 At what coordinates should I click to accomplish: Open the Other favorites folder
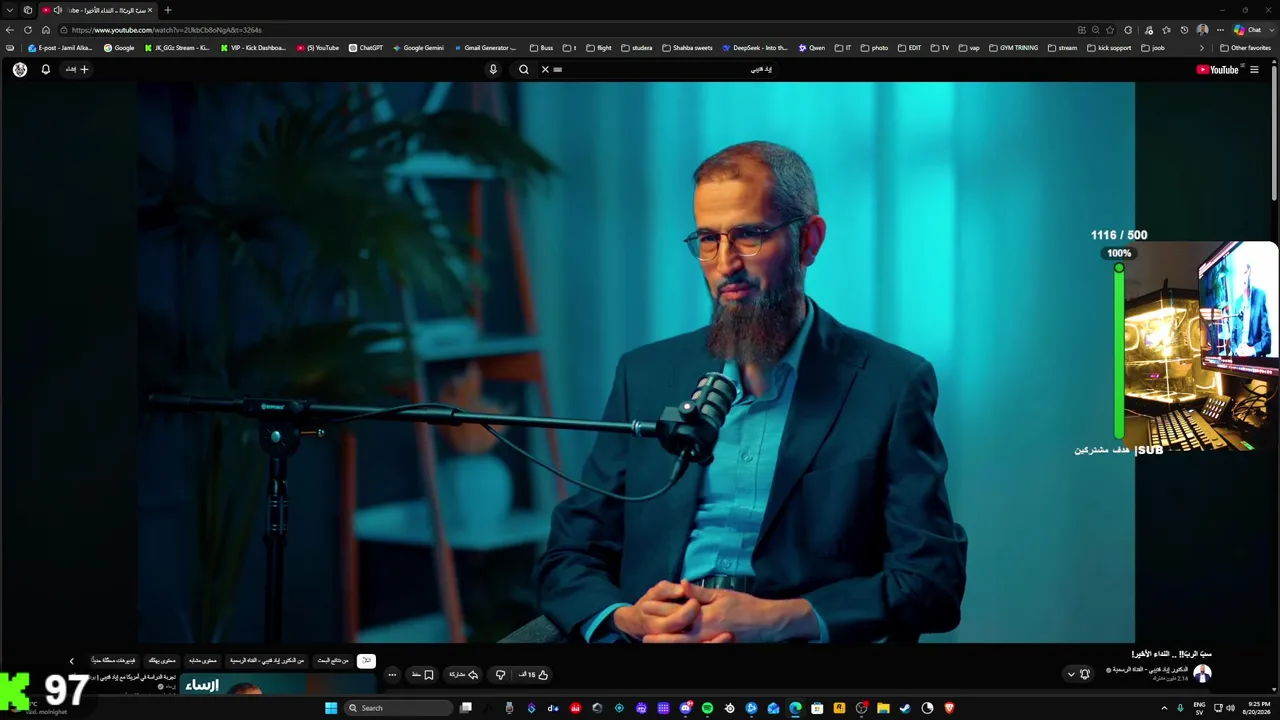1245,48
